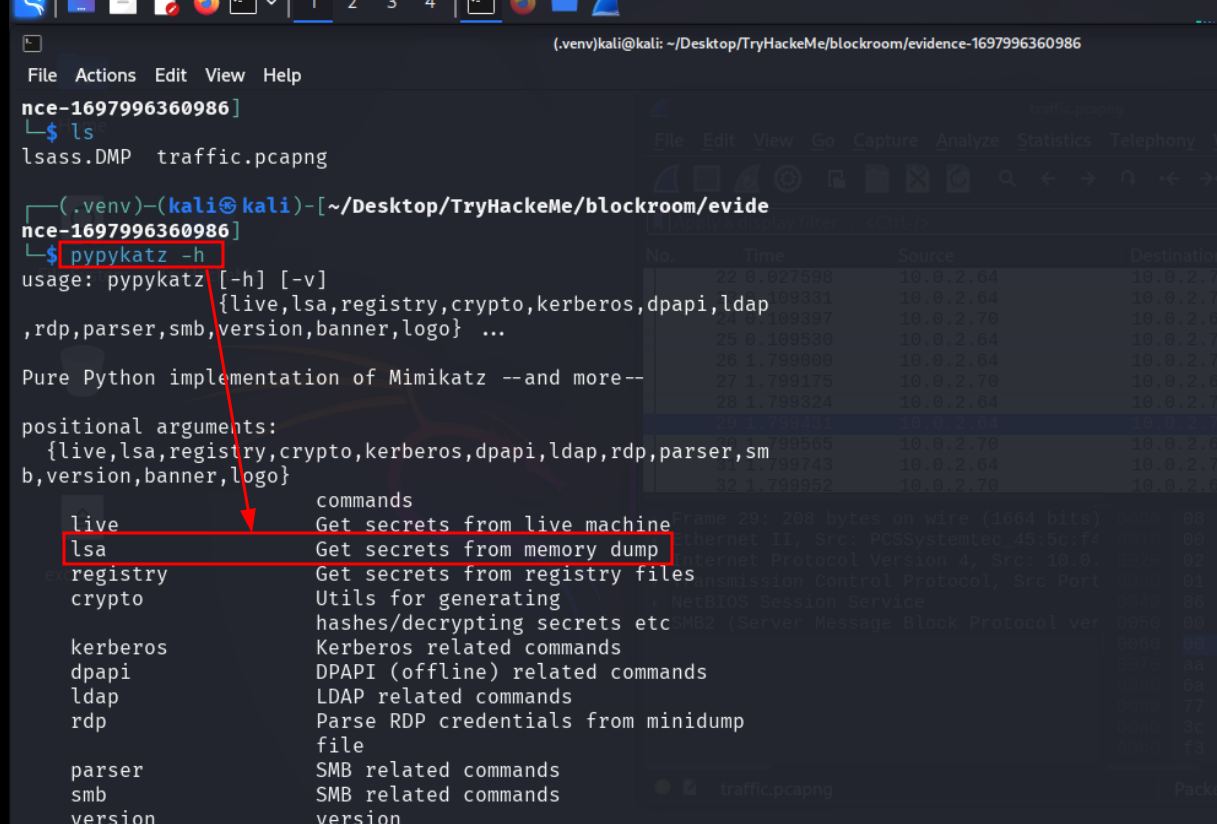The width and height of the screenshot is (1217, 824).
Task: Click the 'parser' command in help list
Action: point(107,770)
